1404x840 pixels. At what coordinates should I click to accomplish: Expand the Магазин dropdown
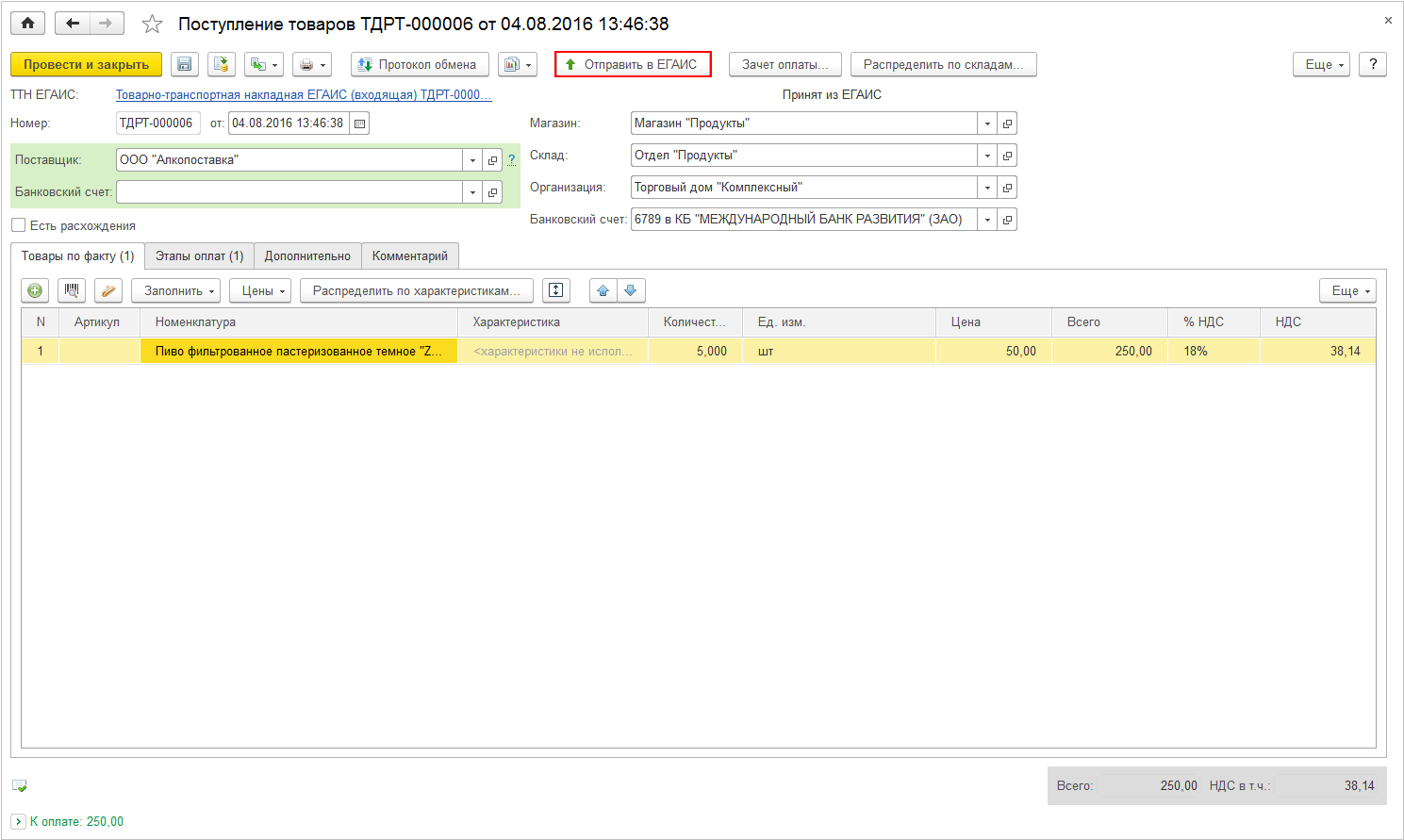point(987,124)
